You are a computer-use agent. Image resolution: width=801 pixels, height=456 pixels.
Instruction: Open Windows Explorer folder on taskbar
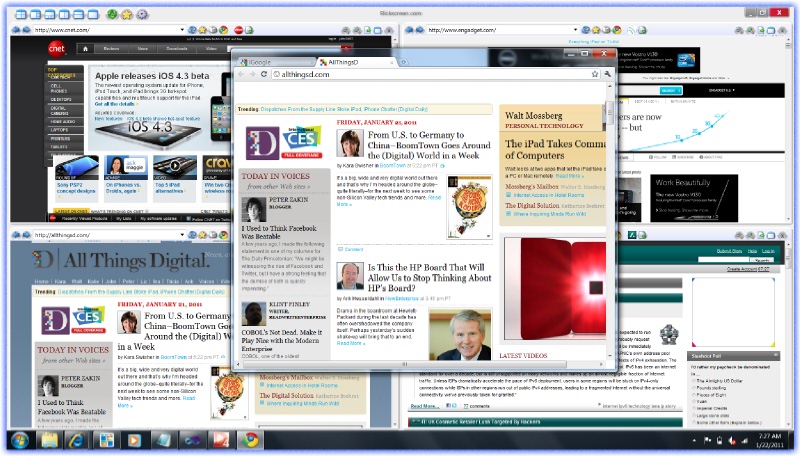point(50,440)
